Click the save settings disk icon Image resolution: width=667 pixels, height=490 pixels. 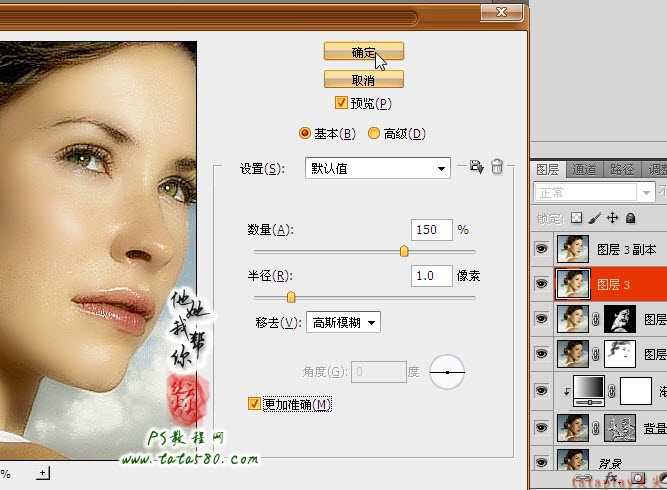pos(476,166)
